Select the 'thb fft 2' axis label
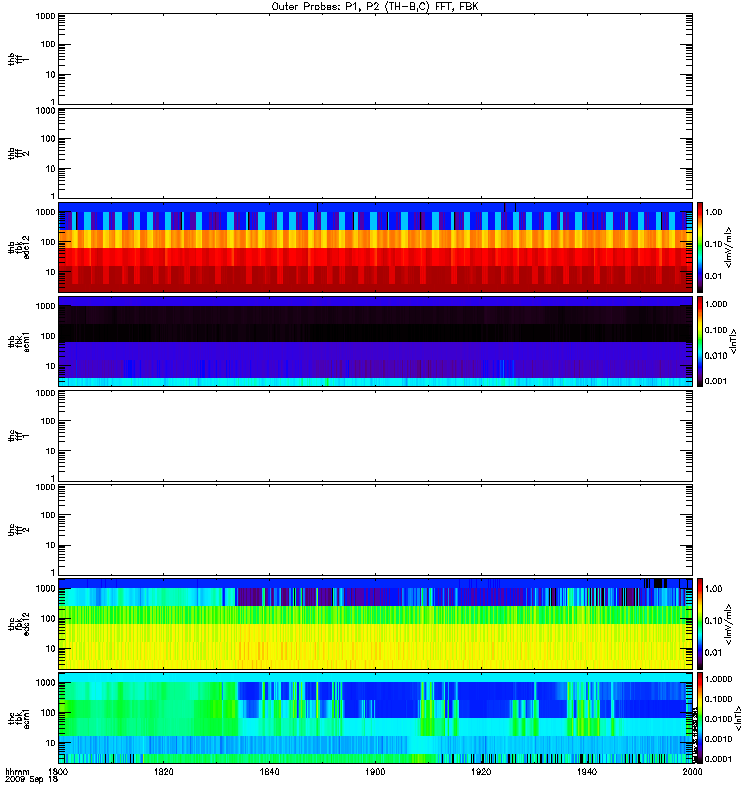 tap(18, 154)
